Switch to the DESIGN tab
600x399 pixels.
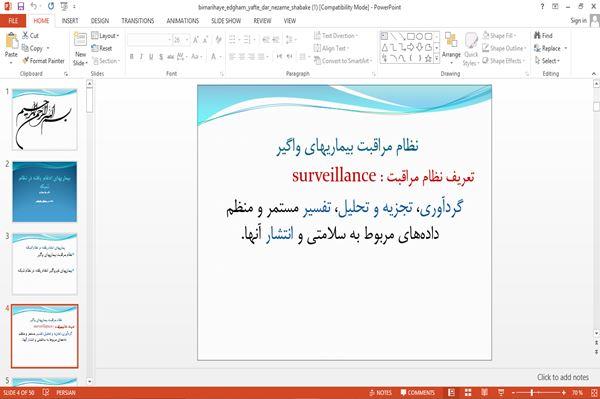point(99,21)
